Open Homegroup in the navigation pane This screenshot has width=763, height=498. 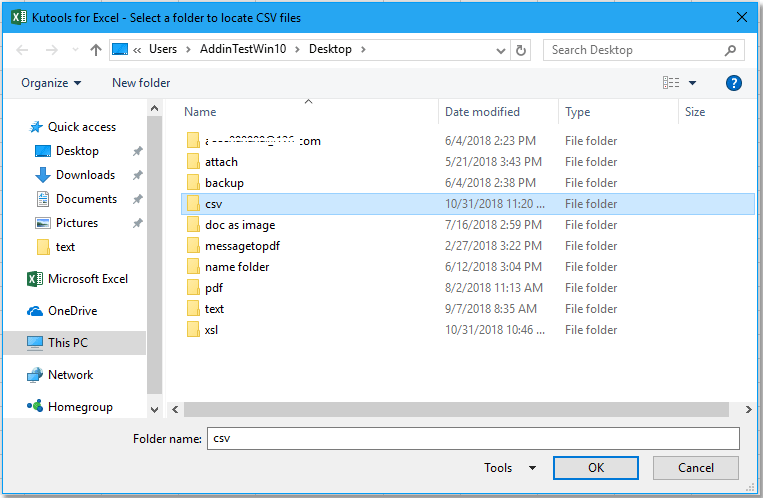[80, 407]
